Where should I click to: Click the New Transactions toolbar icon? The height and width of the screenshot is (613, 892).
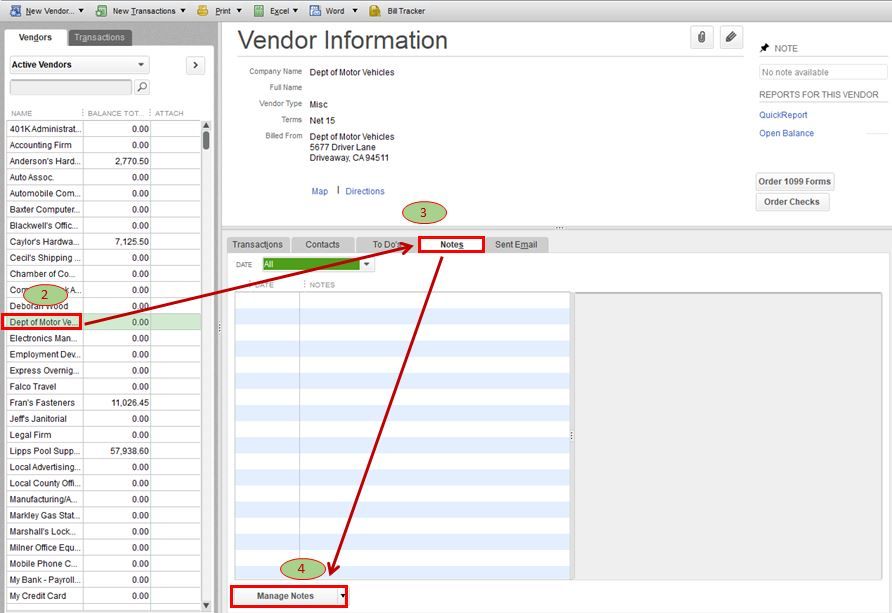click(101, 11)
